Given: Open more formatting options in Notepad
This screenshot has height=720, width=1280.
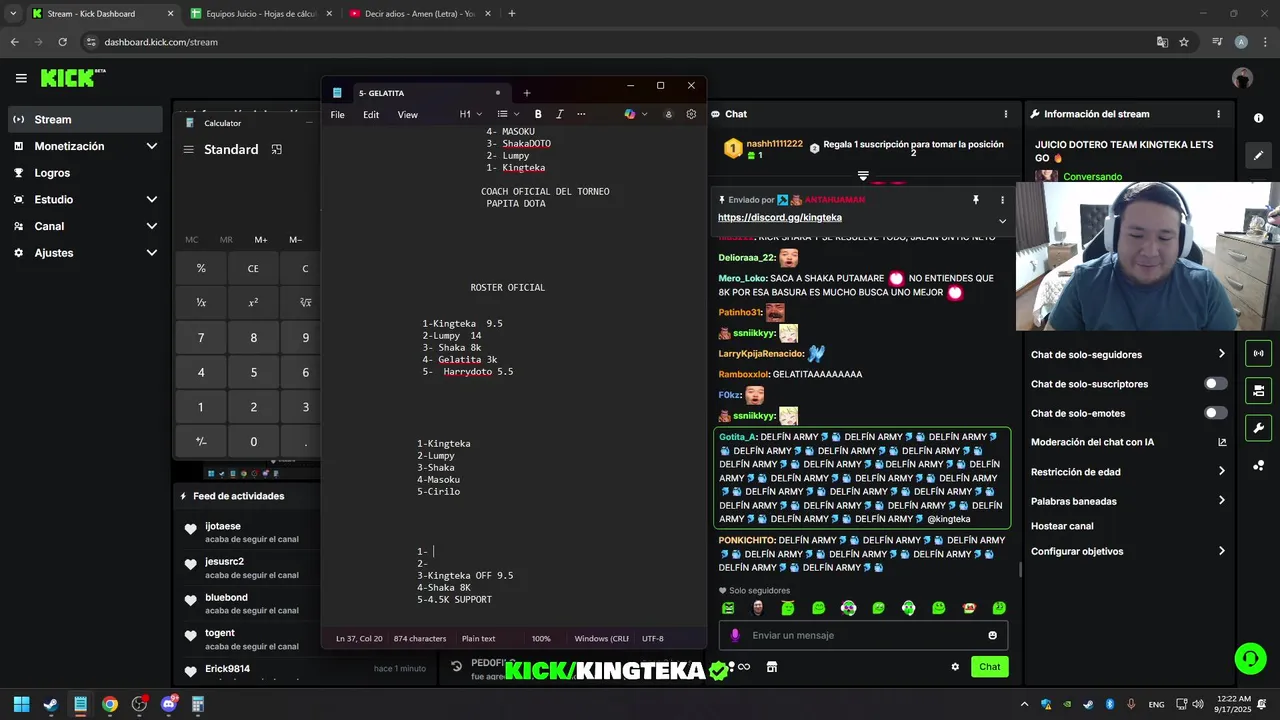Looking at the screenshot, I should pos(581,114).
